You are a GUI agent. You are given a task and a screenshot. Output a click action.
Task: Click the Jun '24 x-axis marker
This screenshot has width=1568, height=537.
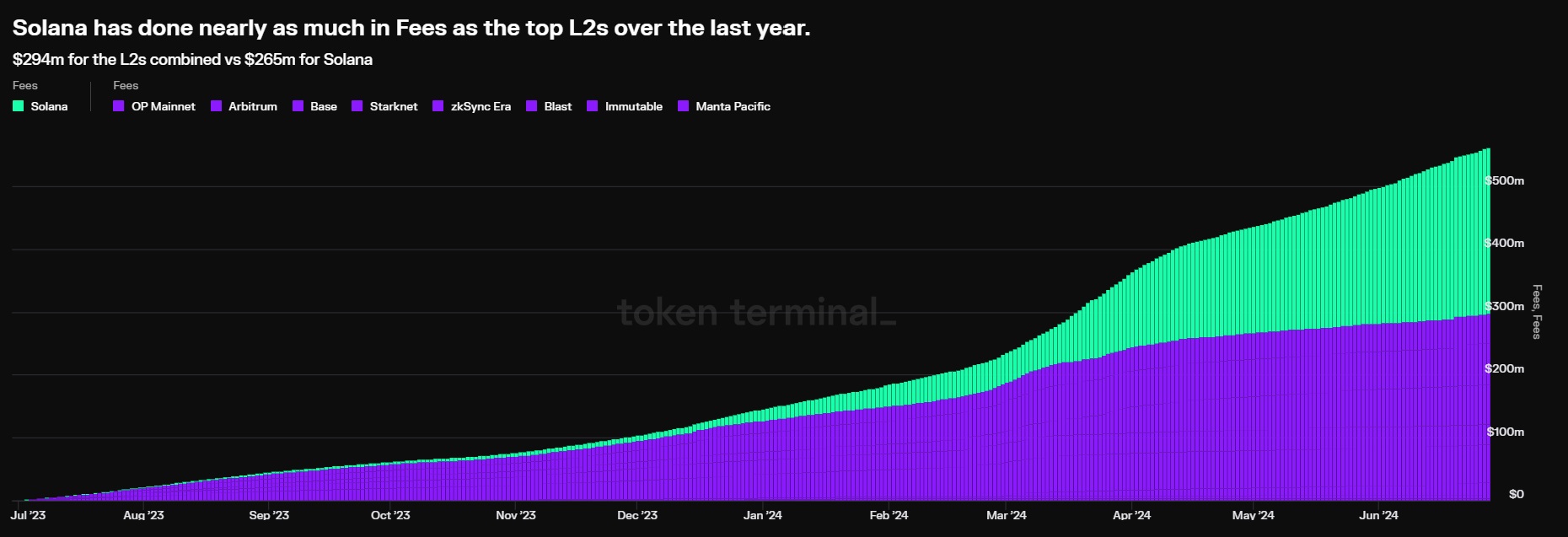point(1378,515)
